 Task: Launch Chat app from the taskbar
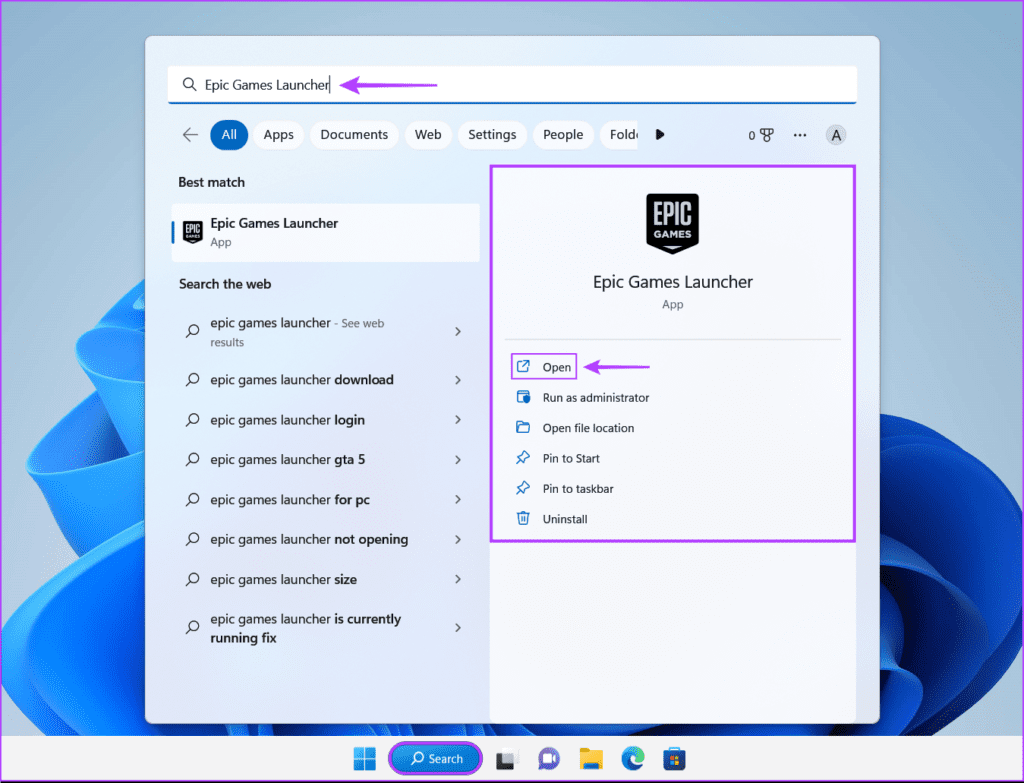[549, 759]
